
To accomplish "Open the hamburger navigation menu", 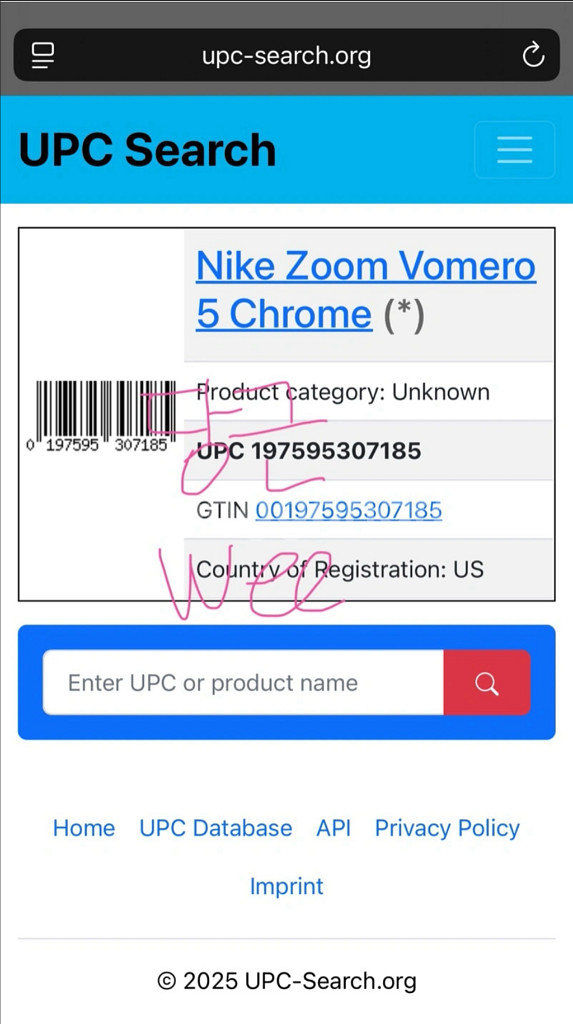I will (x=514, y=150).
